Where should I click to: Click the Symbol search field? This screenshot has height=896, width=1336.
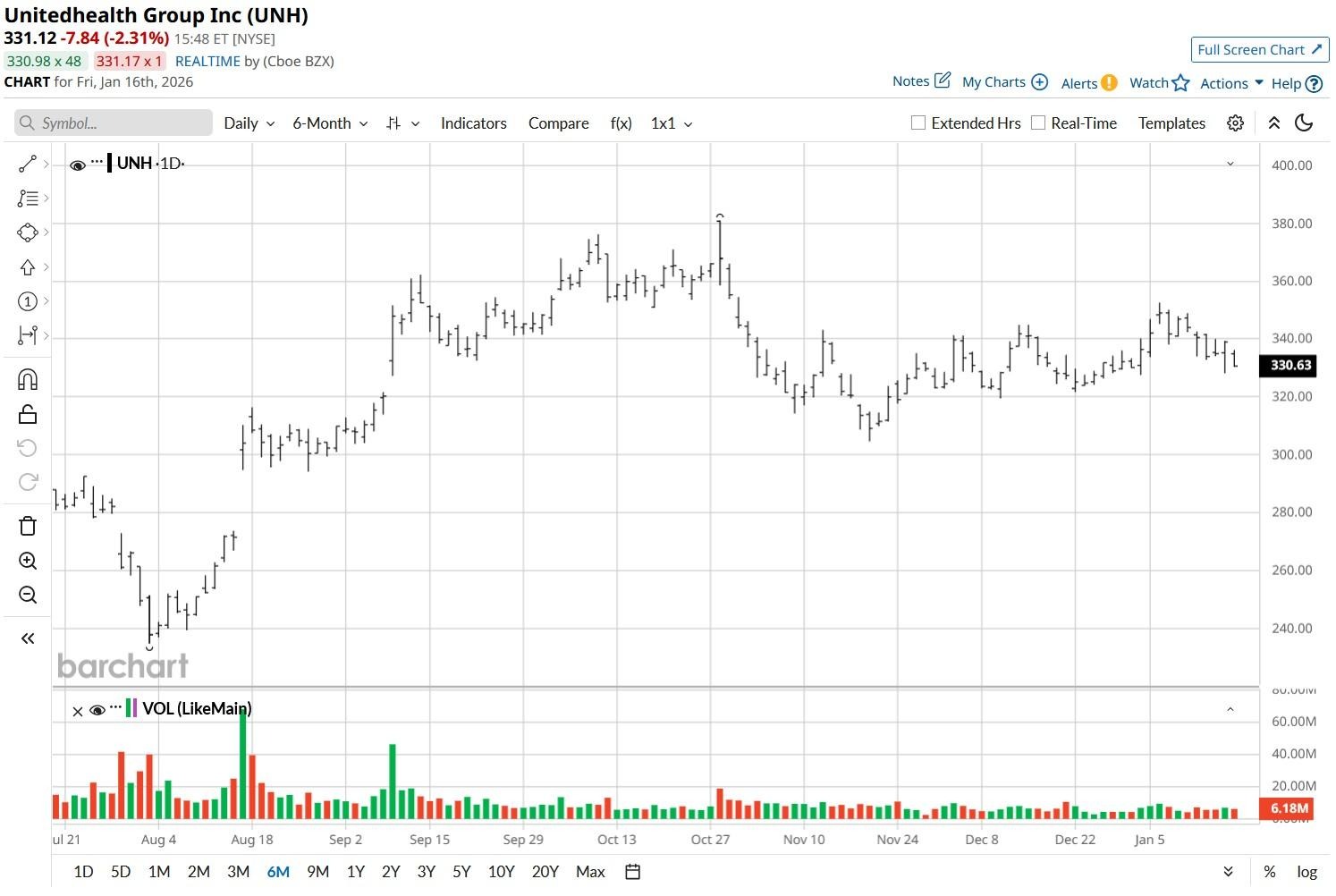point(114,123)
